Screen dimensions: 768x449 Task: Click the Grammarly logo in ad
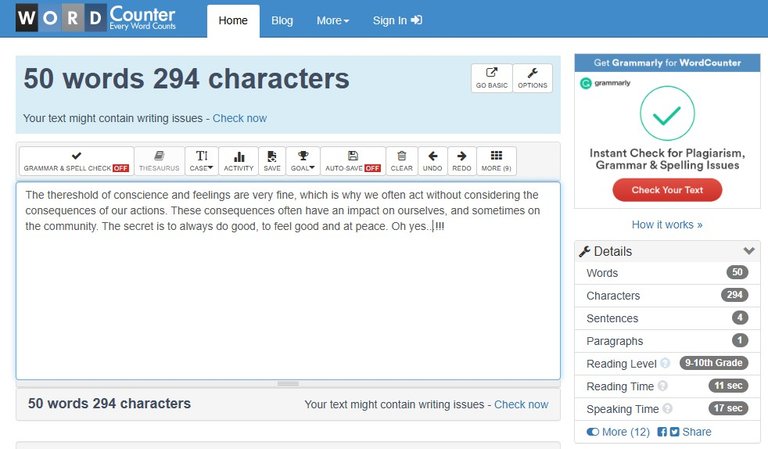(605, 83)
